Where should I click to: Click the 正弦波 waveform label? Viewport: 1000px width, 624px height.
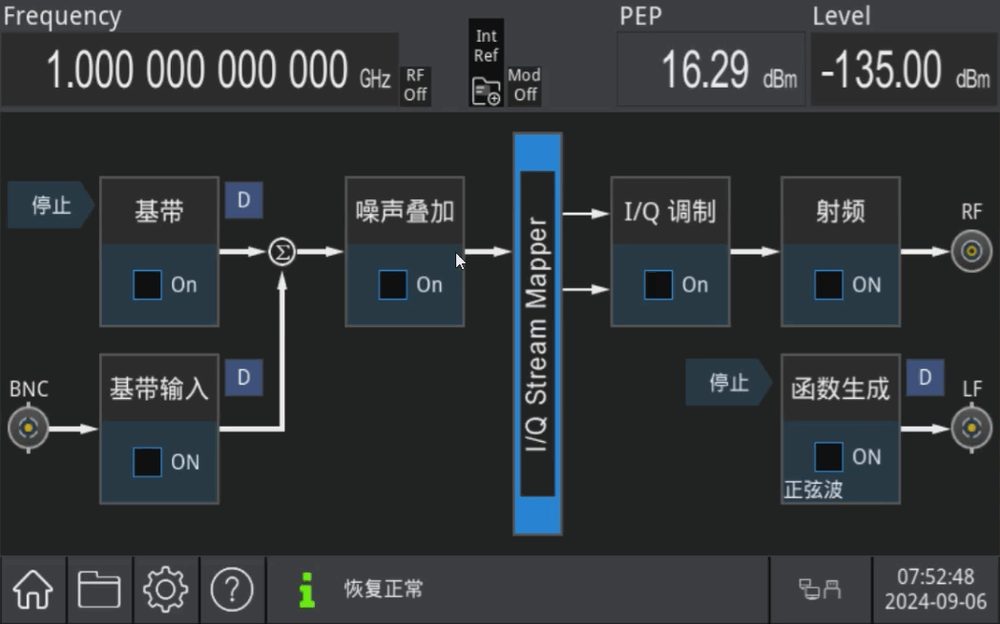click(x=813, y=490)
